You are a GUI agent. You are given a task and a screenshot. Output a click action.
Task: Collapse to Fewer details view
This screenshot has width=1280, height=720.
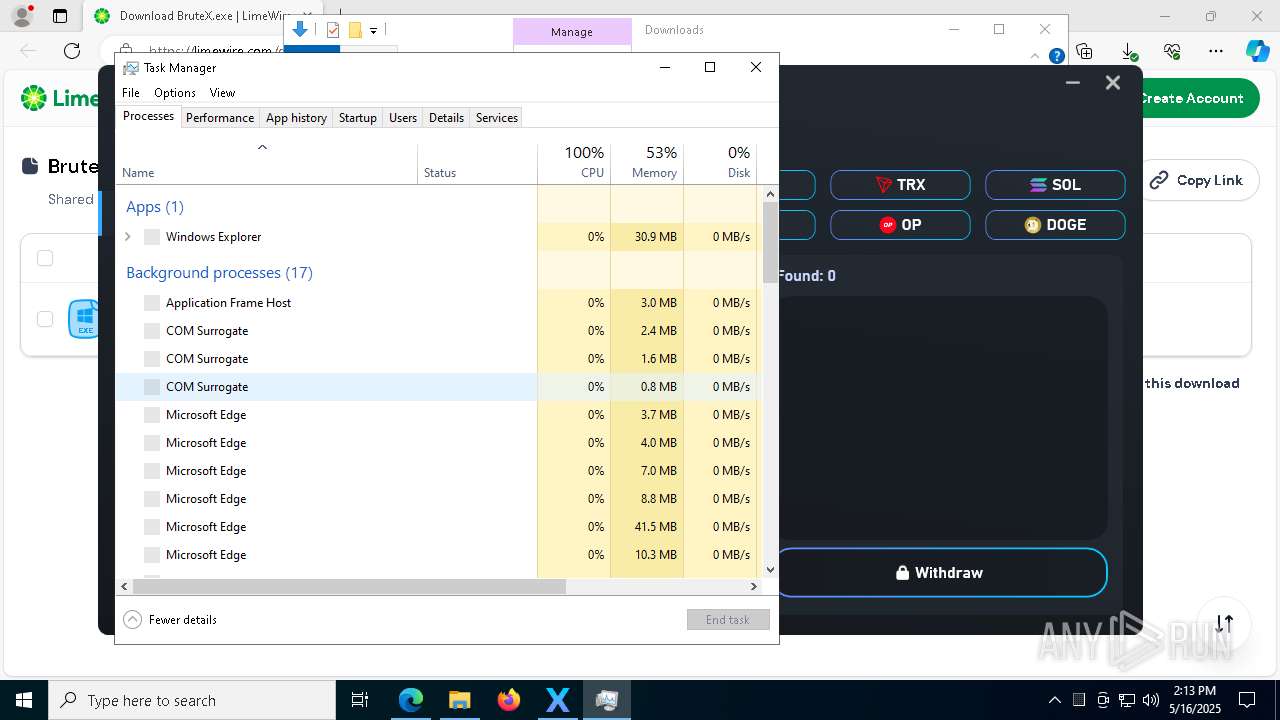tap(170, 620)
